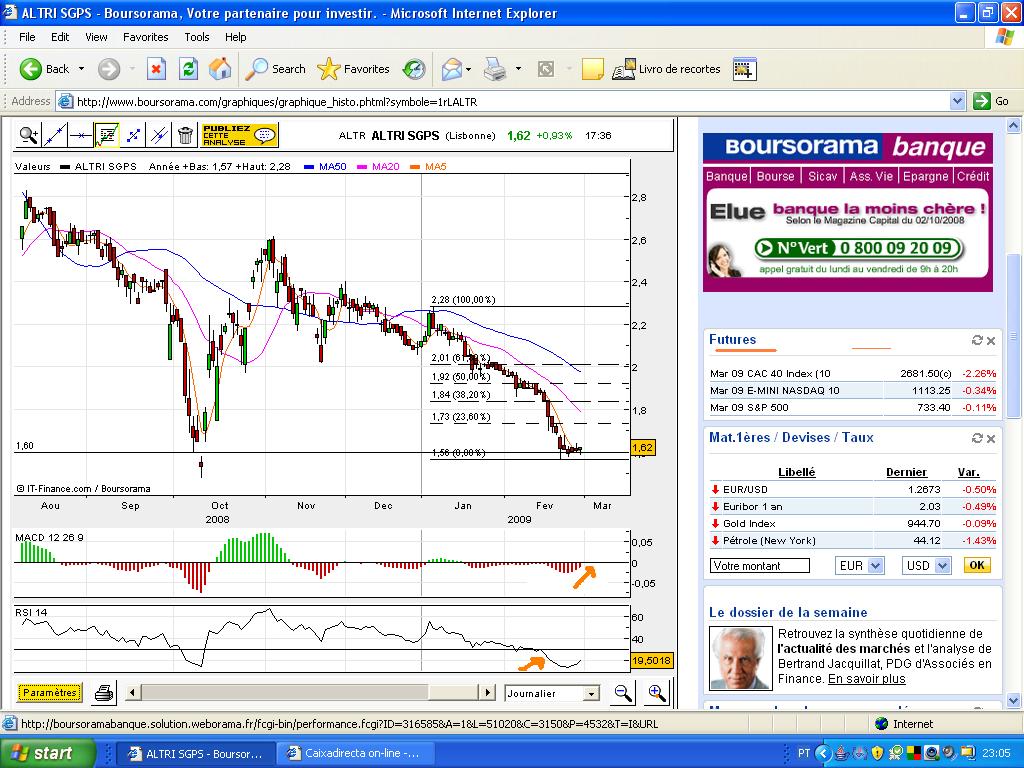The width and height of the screenshot is (1024, 768).
Task: Click the address bar URL field
Action: [x=503, y=102]
